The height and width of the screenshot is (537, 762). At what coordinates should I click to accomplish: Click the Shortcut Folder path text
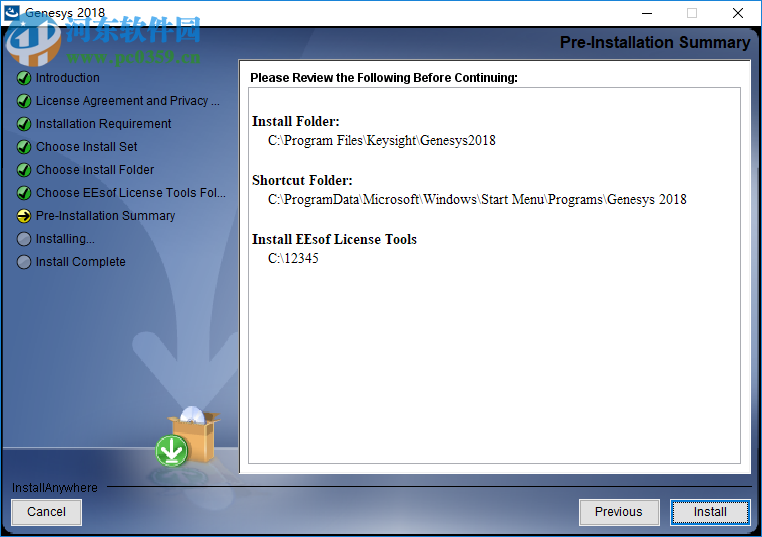point(477,199)
